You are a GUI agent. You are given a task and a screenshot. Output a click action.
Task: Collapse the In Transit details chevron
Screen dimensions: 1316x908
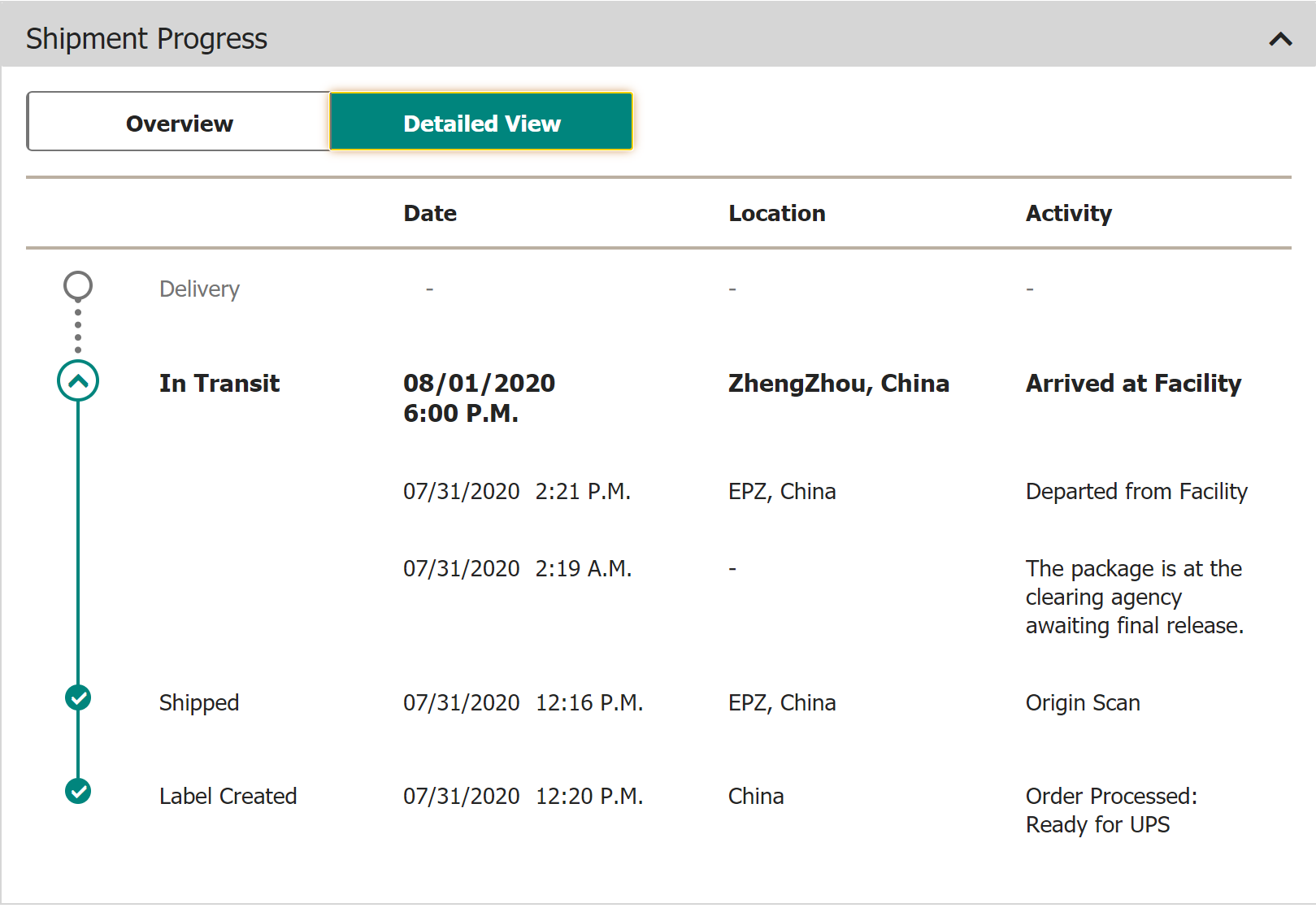pyautogui.click(x=78, y=381)
